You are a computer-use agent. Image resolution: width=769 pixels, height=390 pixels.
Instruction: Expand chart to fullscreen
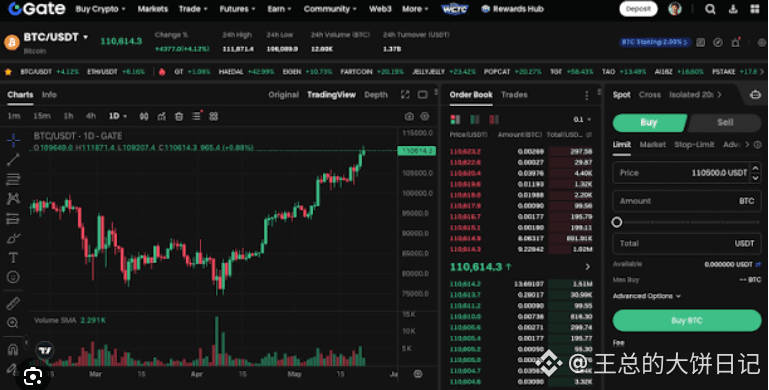point(405,94)
